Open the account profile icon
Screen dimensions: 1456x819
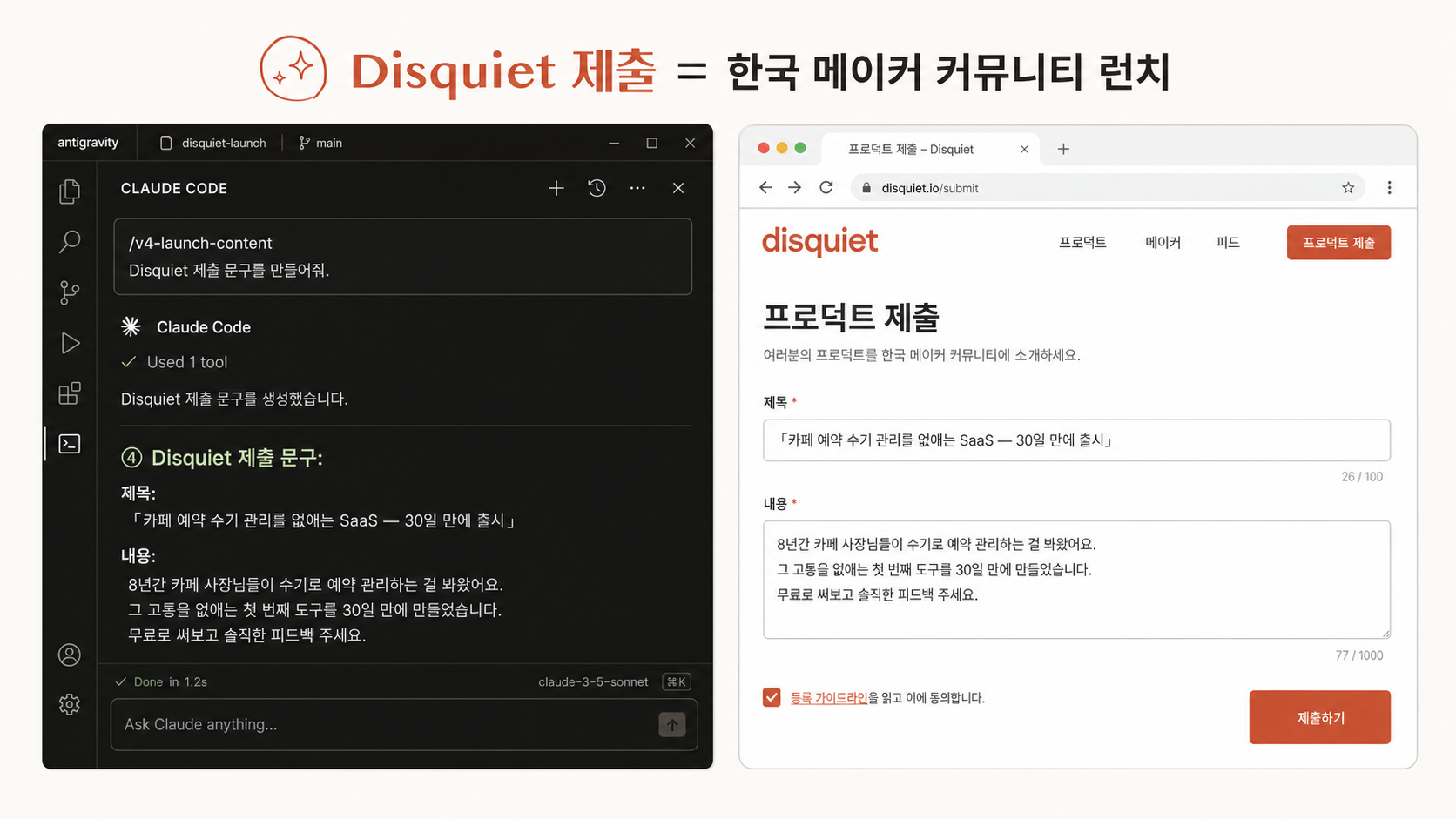point(70,655)
